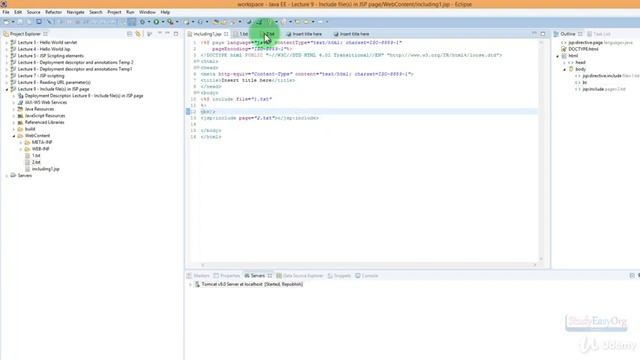Click the Debug toolbar icon
Screen dimensions: 640x360
coord(142,22)
